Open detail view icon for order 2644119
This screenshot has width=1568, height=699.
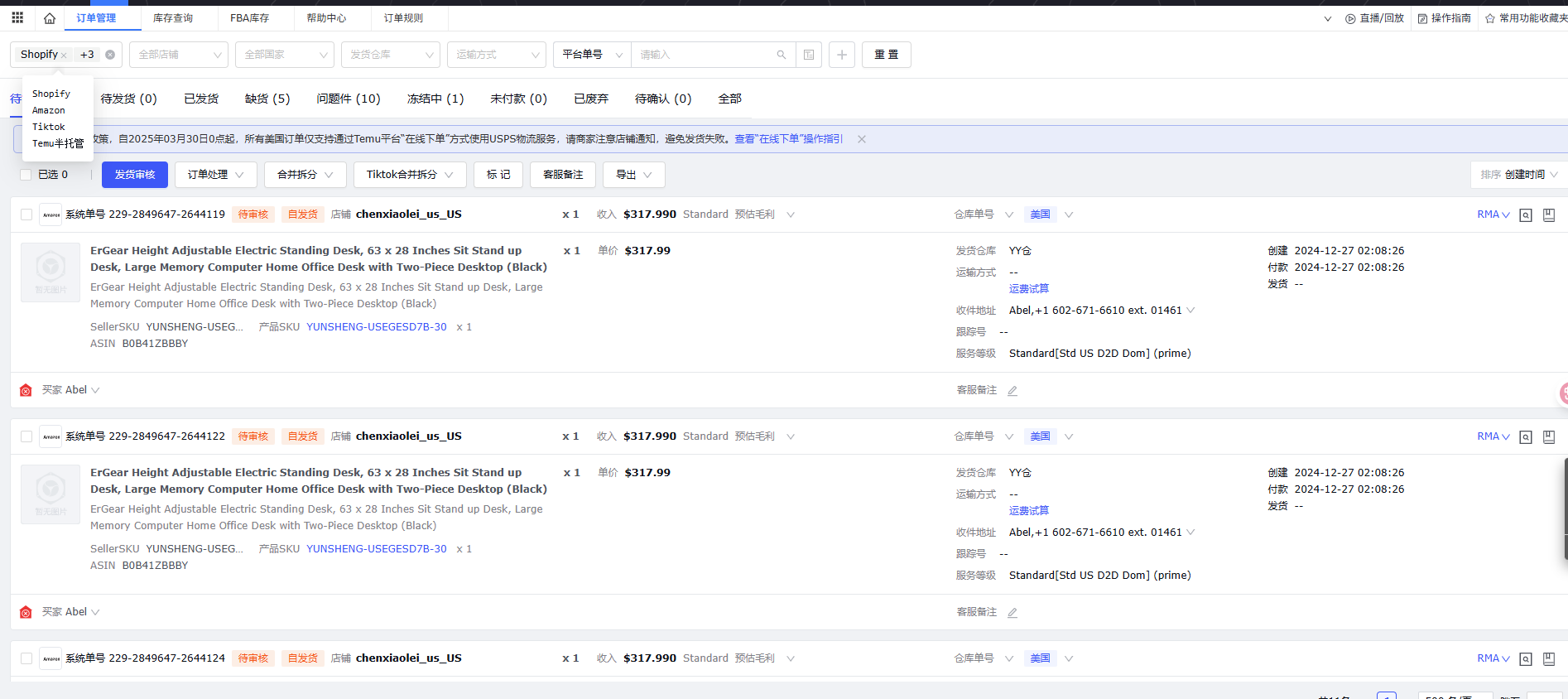(x=1525, y=215)
